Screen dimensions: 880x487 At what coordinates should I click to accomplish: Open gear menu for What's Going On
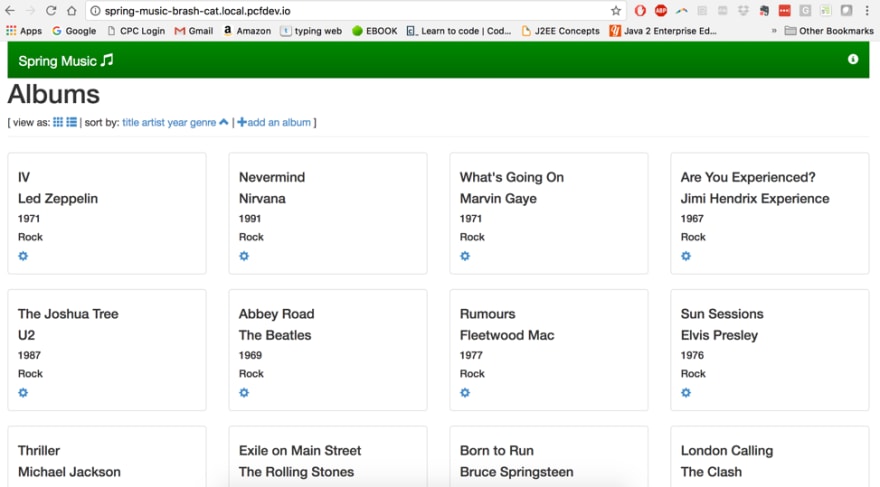coord(465,256)
